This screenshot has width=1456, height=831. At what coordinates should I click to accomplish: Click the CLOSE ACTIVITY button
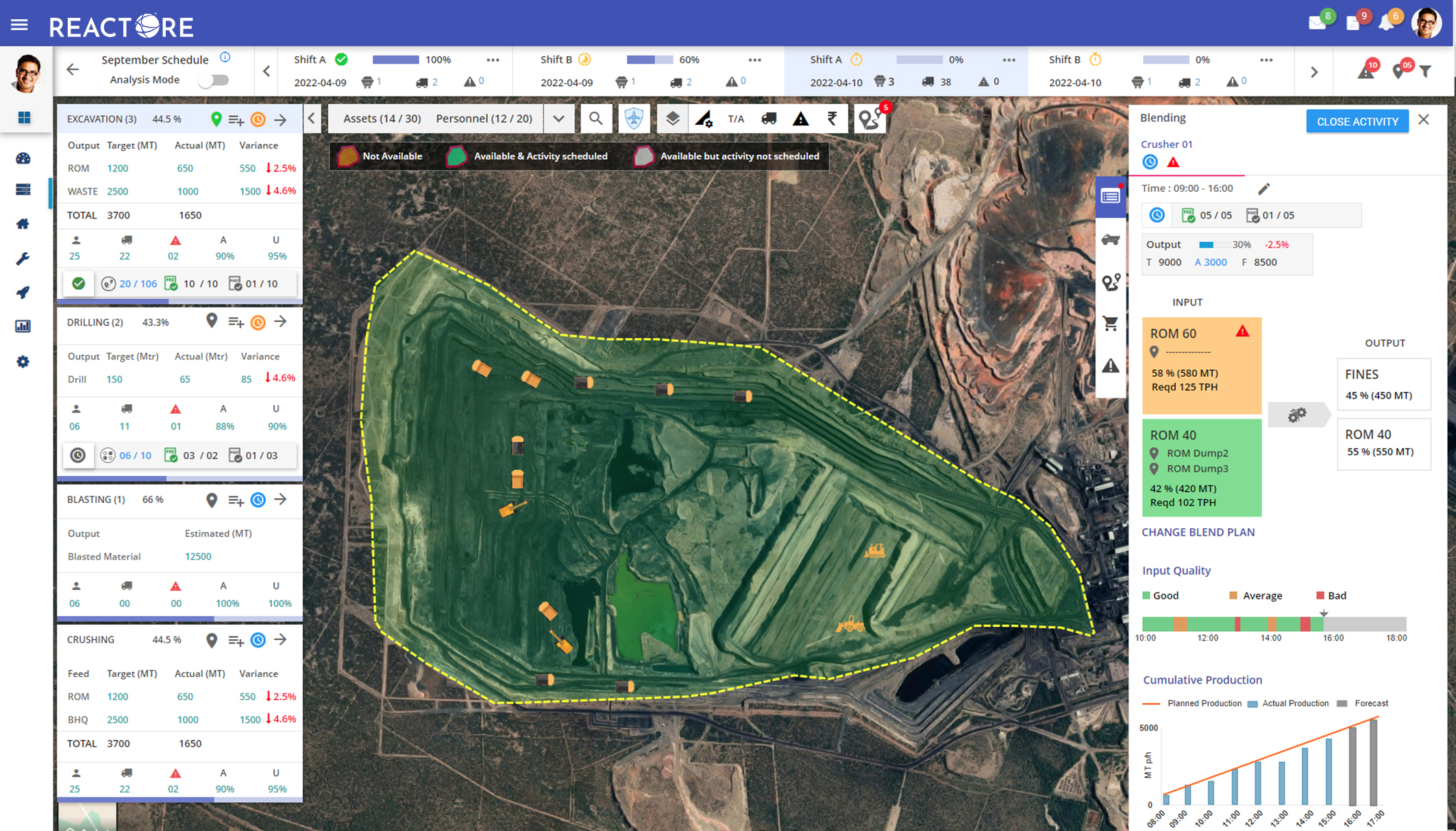1357,121
